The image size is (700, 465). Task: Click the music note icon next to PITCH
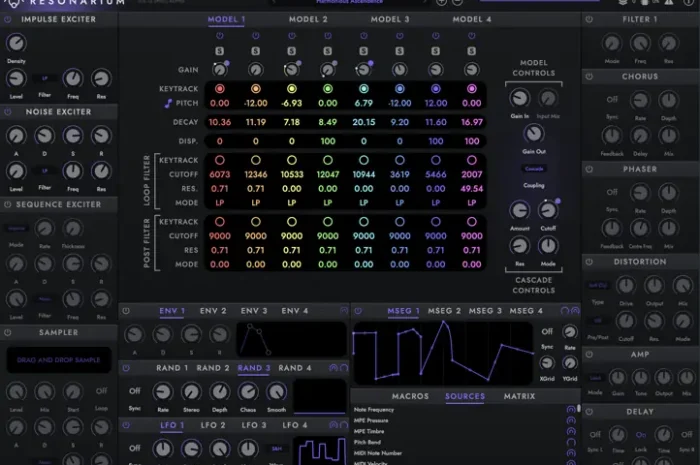(168, 104)
